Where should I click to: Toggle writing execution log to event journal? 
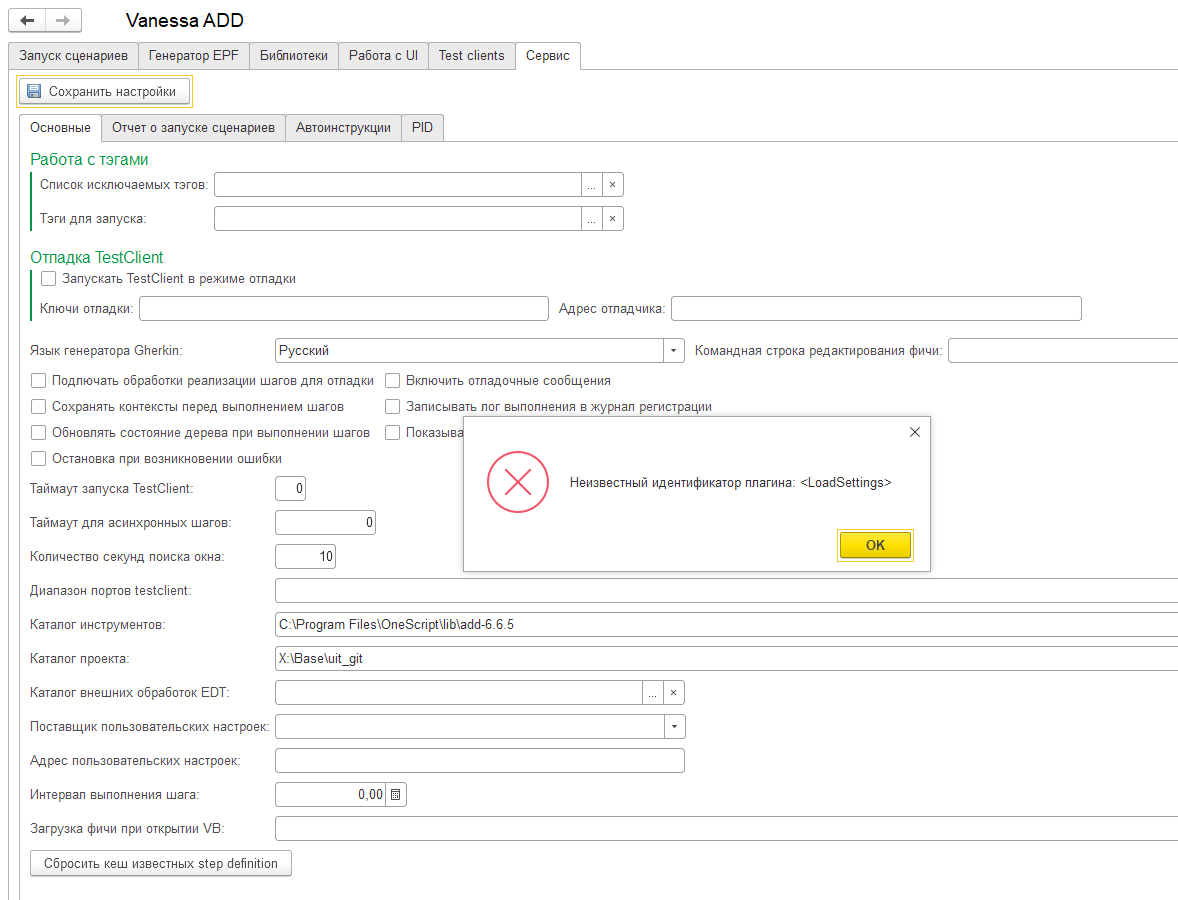392,406
